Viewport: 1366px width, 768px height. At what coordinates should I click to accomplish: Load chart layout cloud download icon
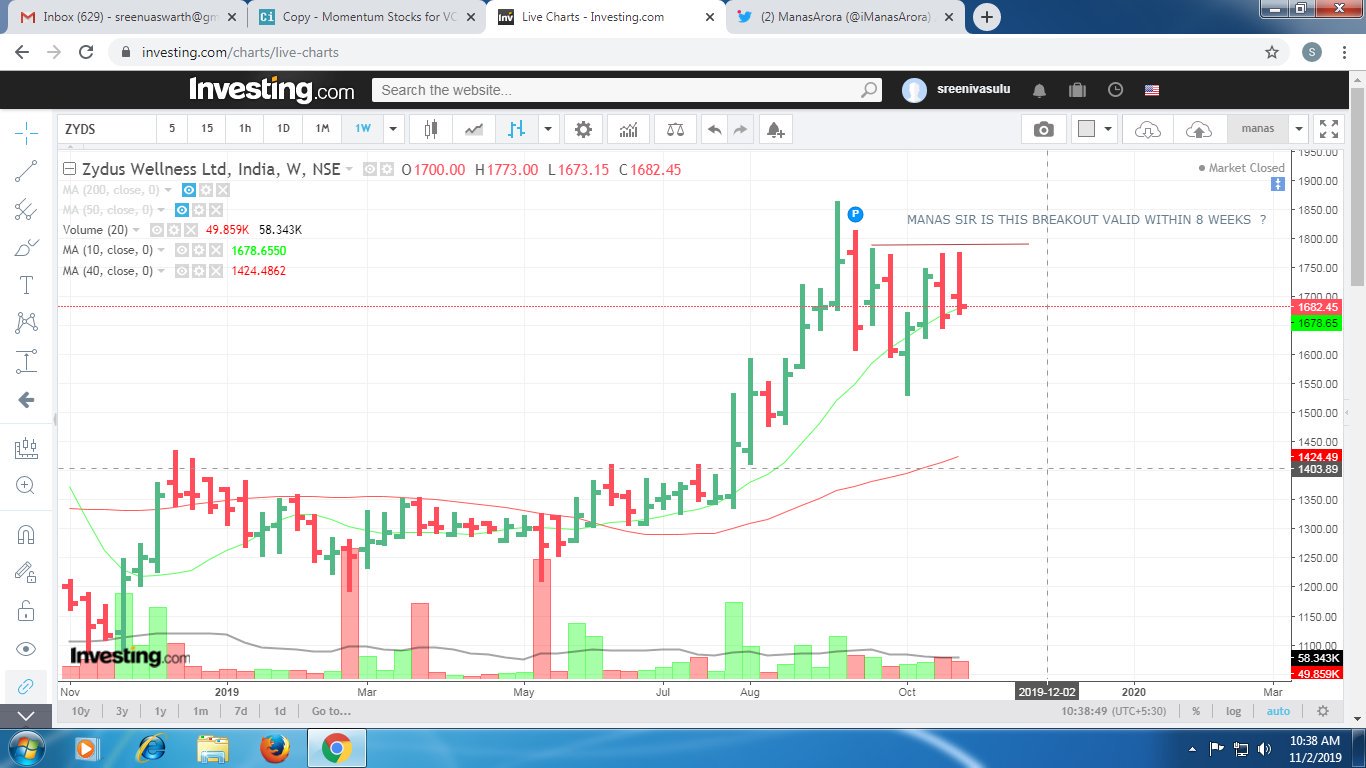point(1148,129)
